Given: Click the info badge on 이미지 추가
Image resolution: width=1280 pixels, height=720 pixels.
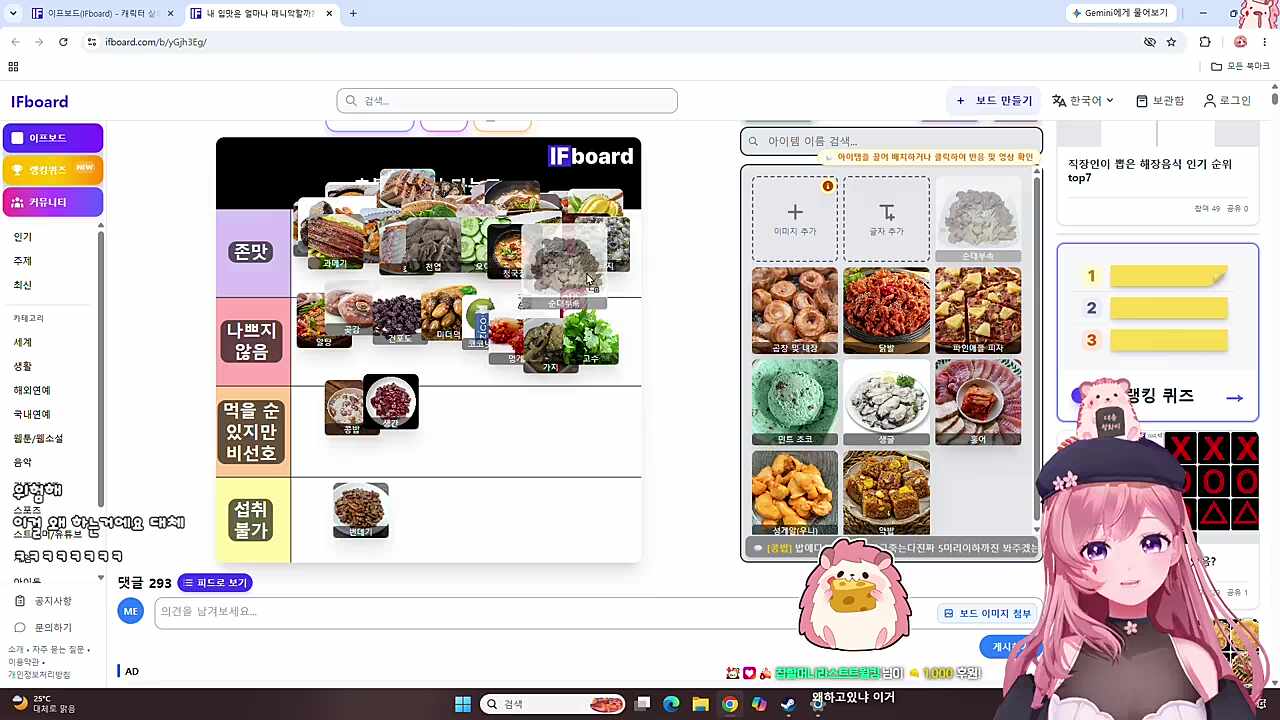Looking at the screenshot, I should pos(828,186).
